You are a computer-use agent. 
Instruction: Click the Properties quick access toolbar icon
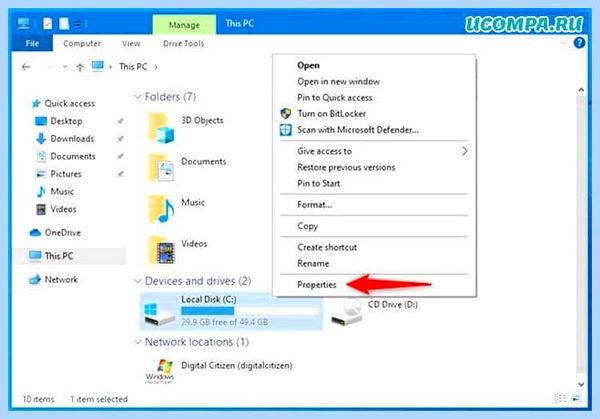[x=47, y=24]
